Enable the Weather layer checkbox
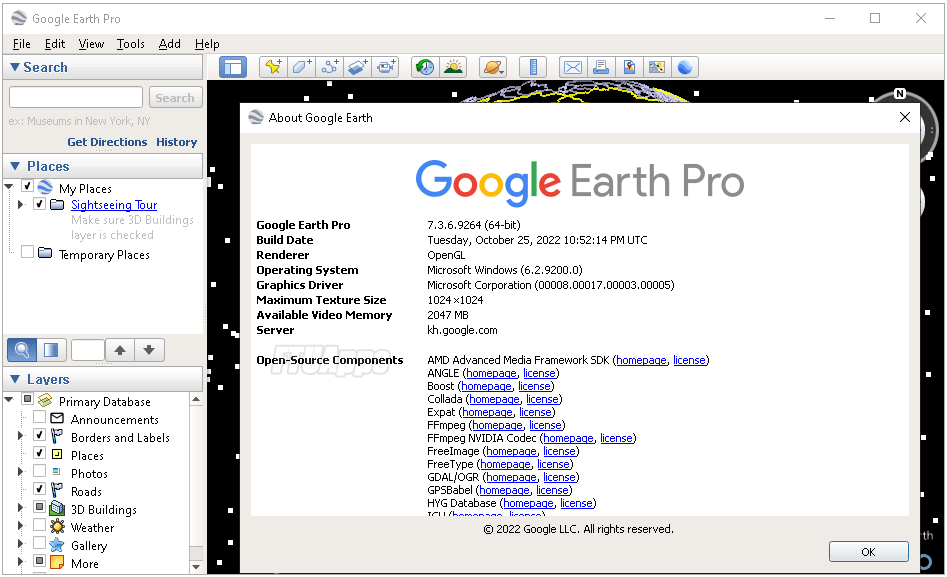This screenshot has width=947, height=577. pos(39,525)
